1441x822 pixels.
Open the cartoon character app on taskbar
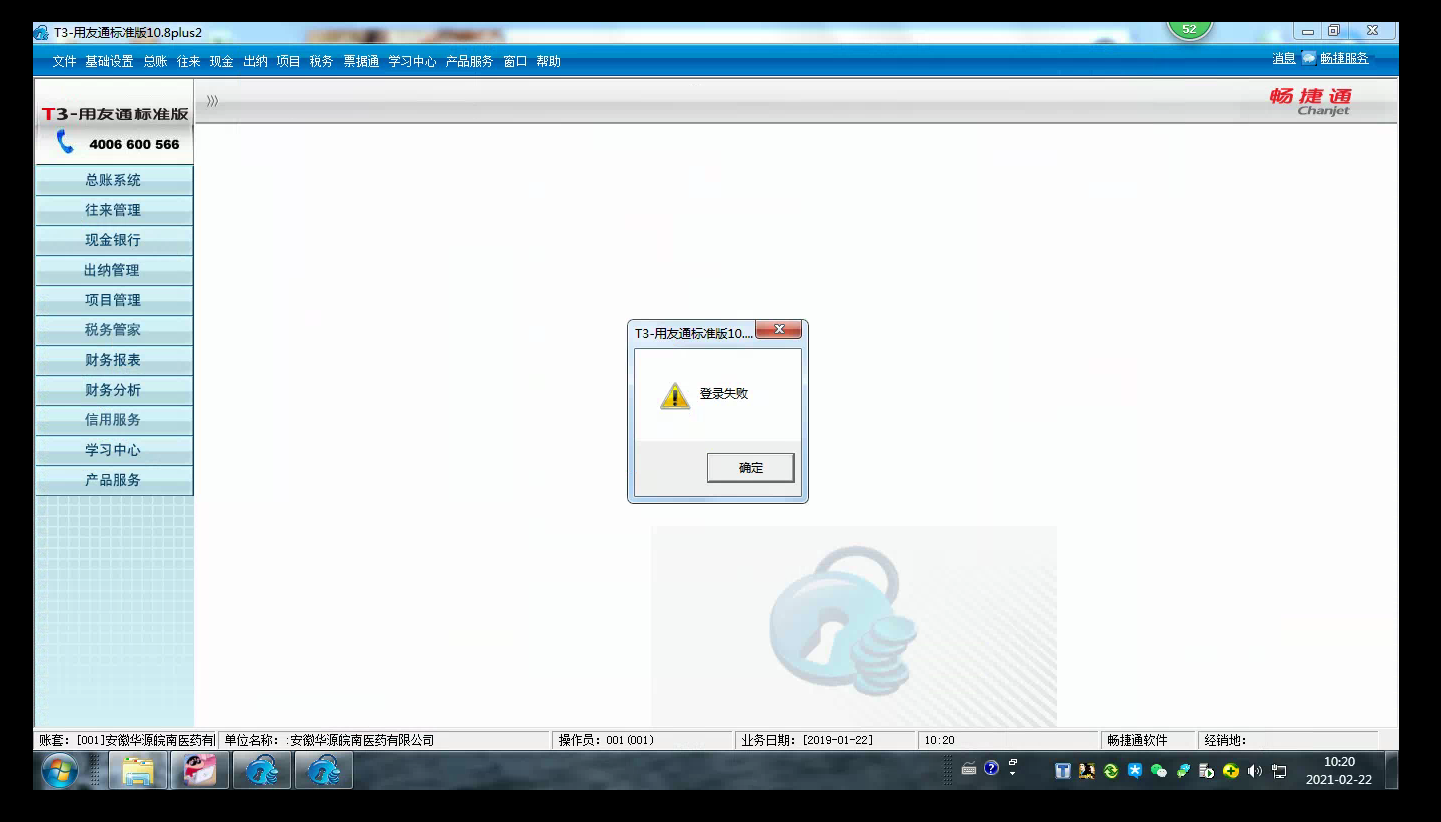point(200,771)
